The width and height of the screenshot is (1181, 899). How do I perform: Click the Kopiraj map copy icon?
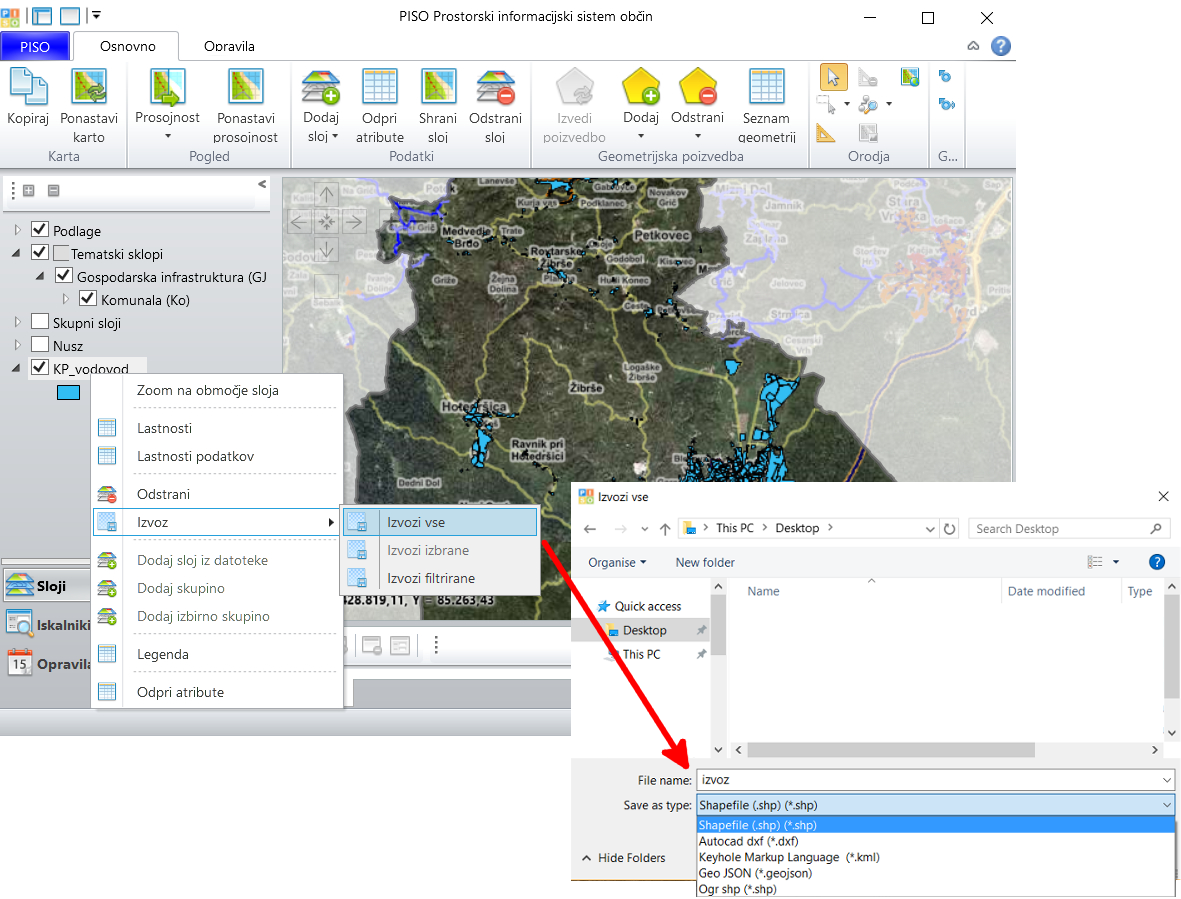point(28,87)
